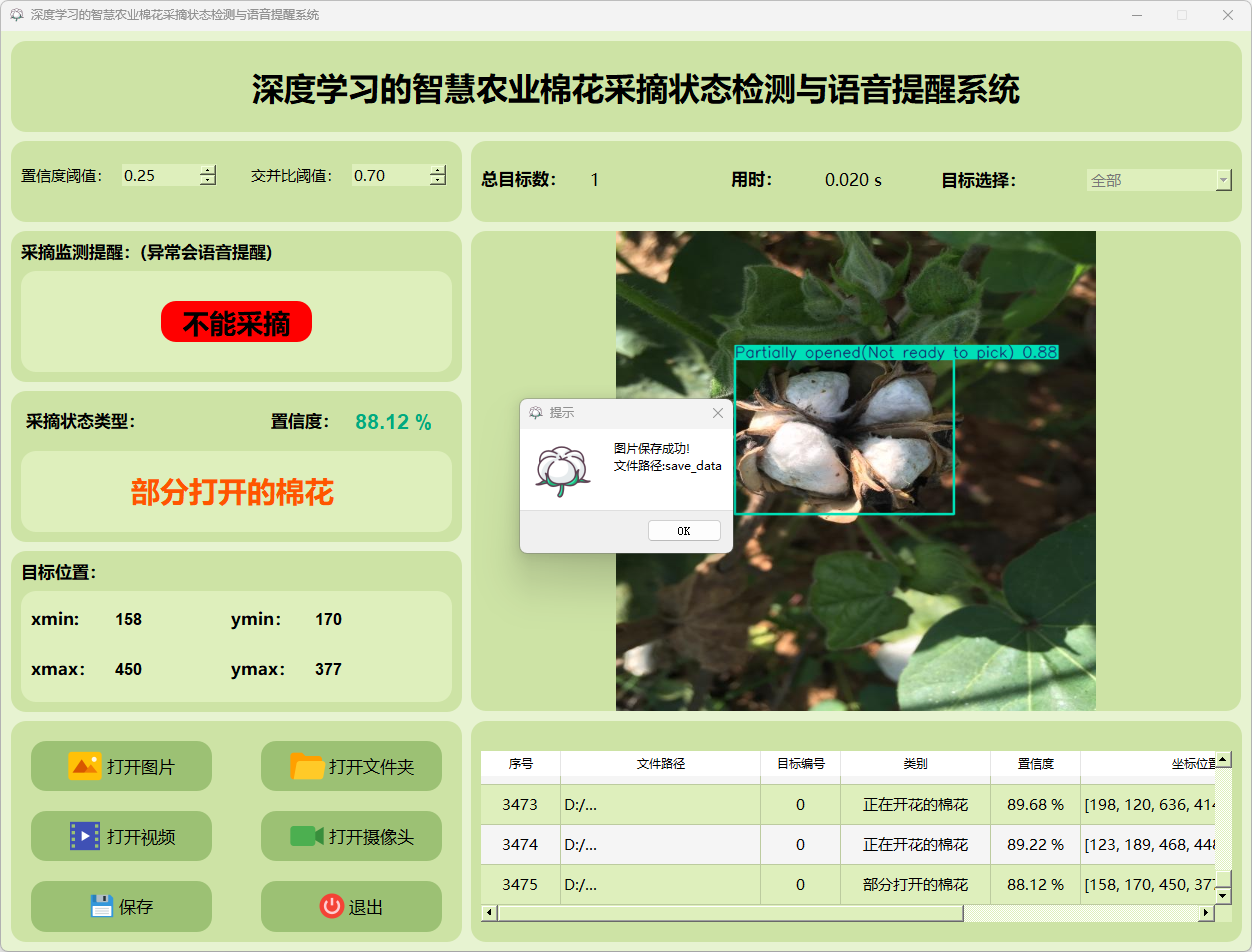Decrease the IoU threshold value
Image resolution: width=1252 pixels, height=952 pixels.
click(x=437, y=181)
